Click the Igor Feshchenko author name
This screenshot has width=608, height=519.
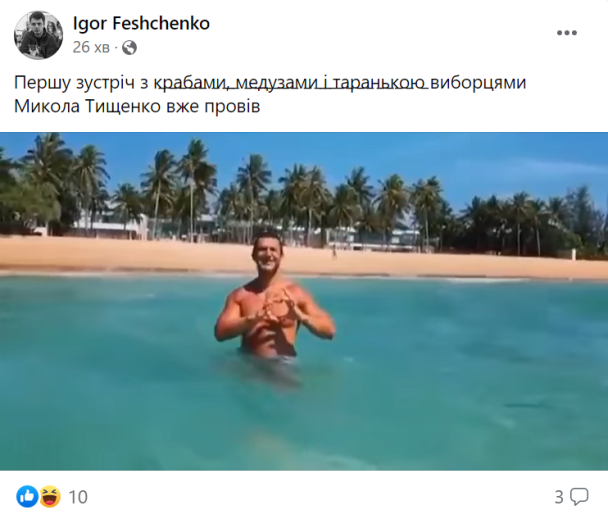pos(141,24)
